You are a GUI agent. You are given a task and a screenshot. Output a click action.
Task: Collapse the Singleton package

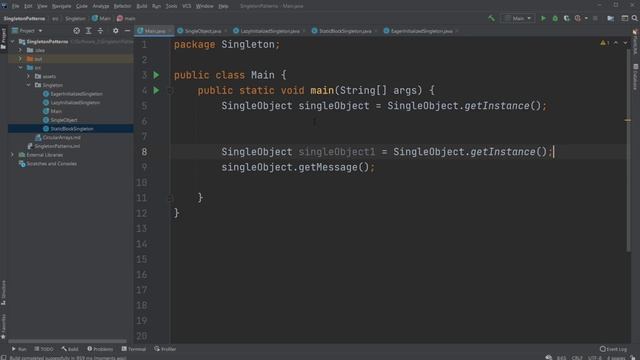(28, 85)
